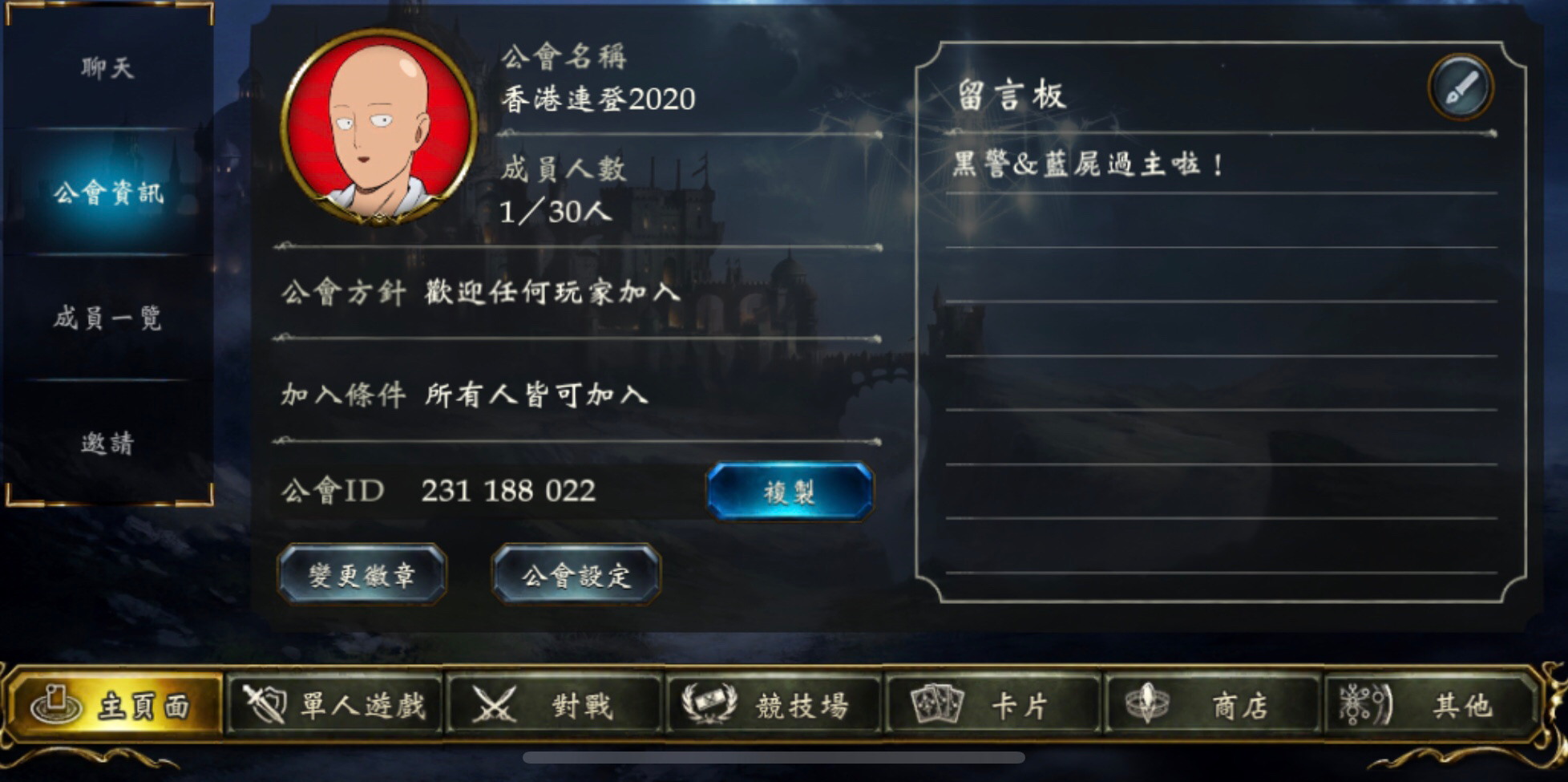Tap the 主頁面 home icon

coord(56,706)
